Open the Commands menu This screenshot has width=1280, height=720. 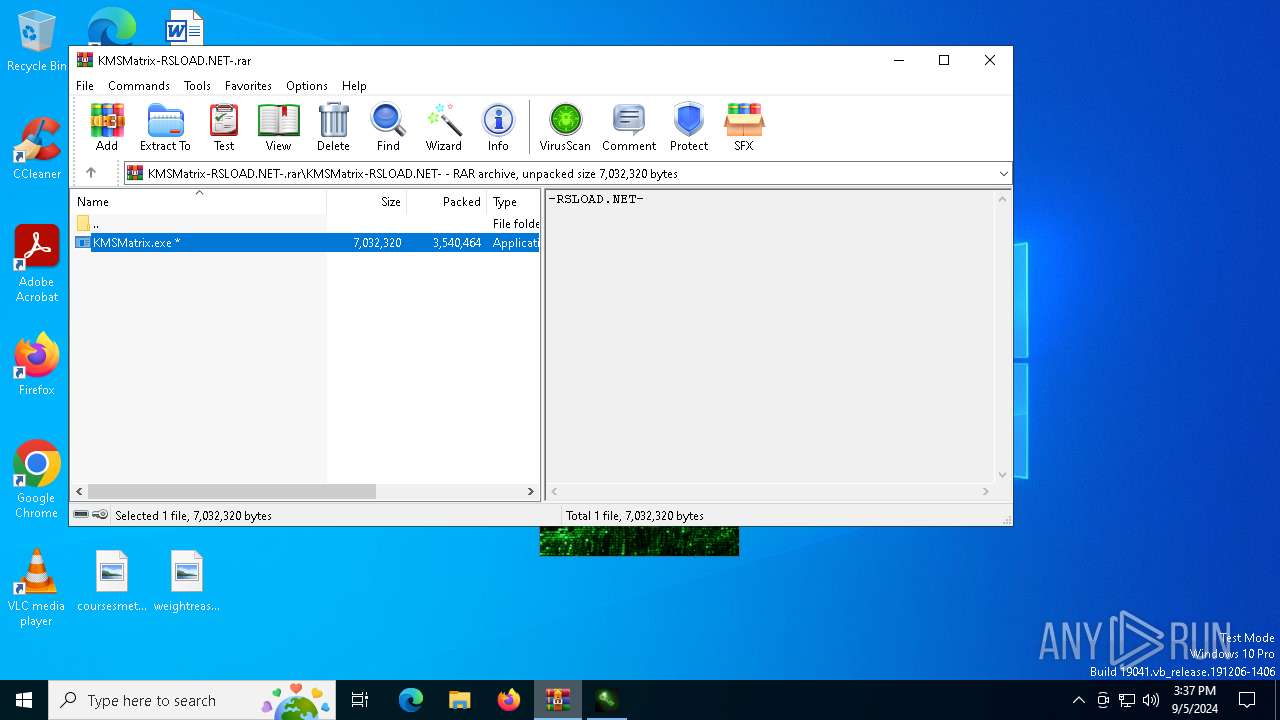(139, 86)
